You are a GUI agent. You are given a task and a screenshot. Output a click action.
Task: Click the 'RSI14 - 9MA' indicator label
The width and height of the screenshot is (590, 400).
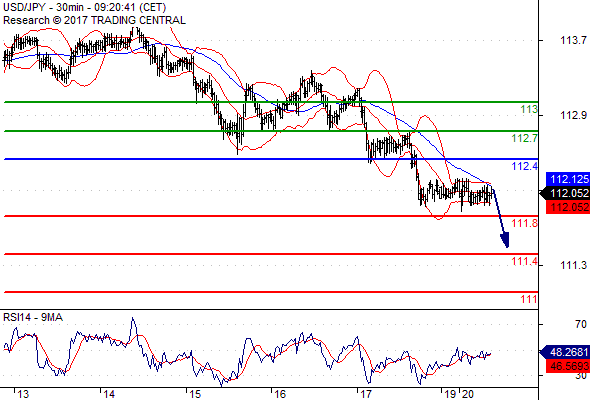click(33, 318)
